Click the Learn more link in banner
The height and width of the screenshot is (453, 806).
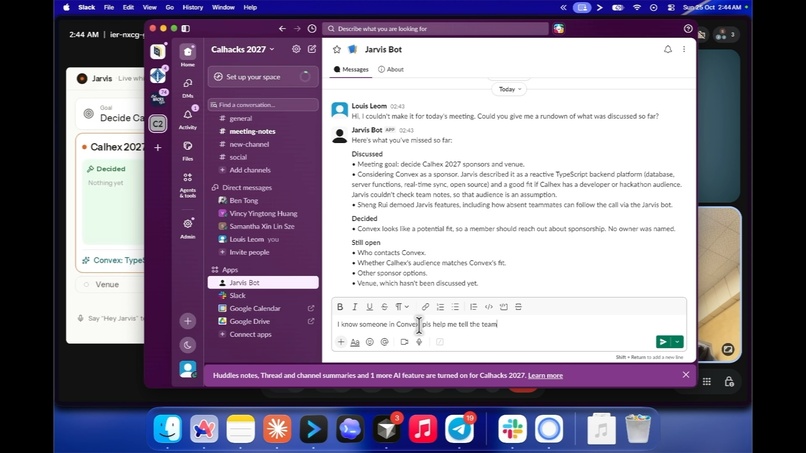(x=545, y=375)
